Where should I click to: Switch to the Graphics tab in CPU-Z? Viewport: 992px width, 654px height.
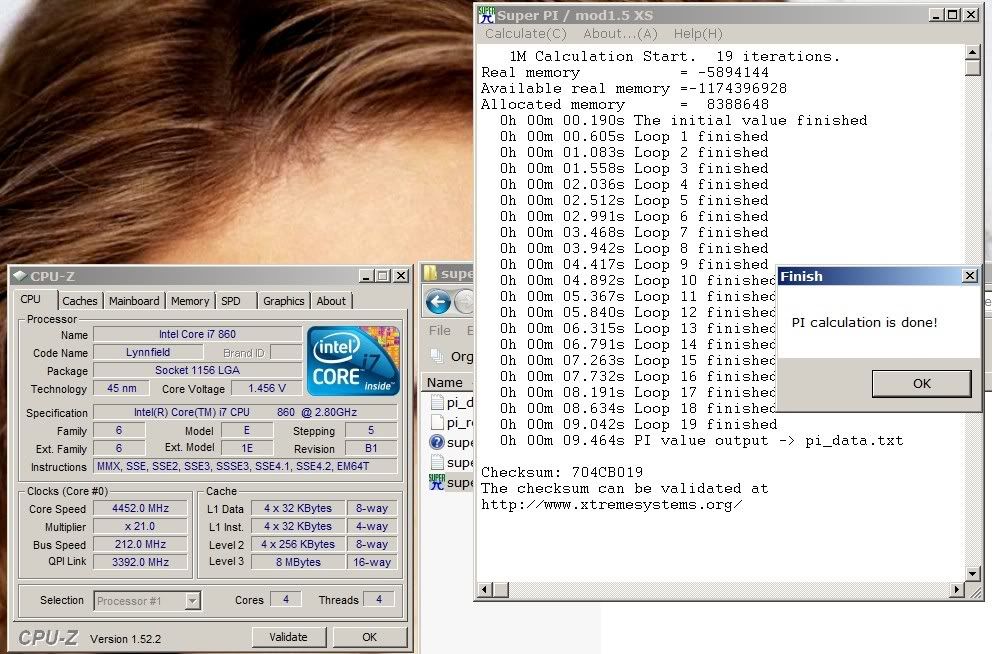pos(283,301)
